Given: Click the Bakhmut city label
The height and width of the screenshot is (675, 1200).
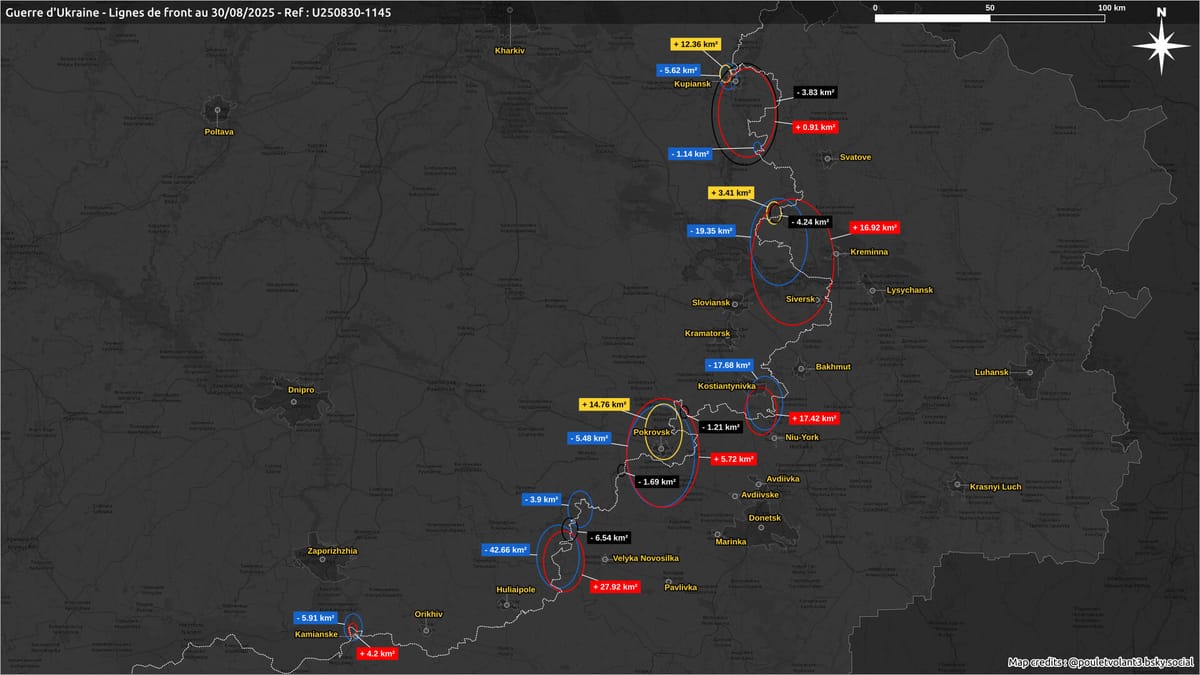Looking at the screenshot, I should pyautogui.click(x=833, y=366).
